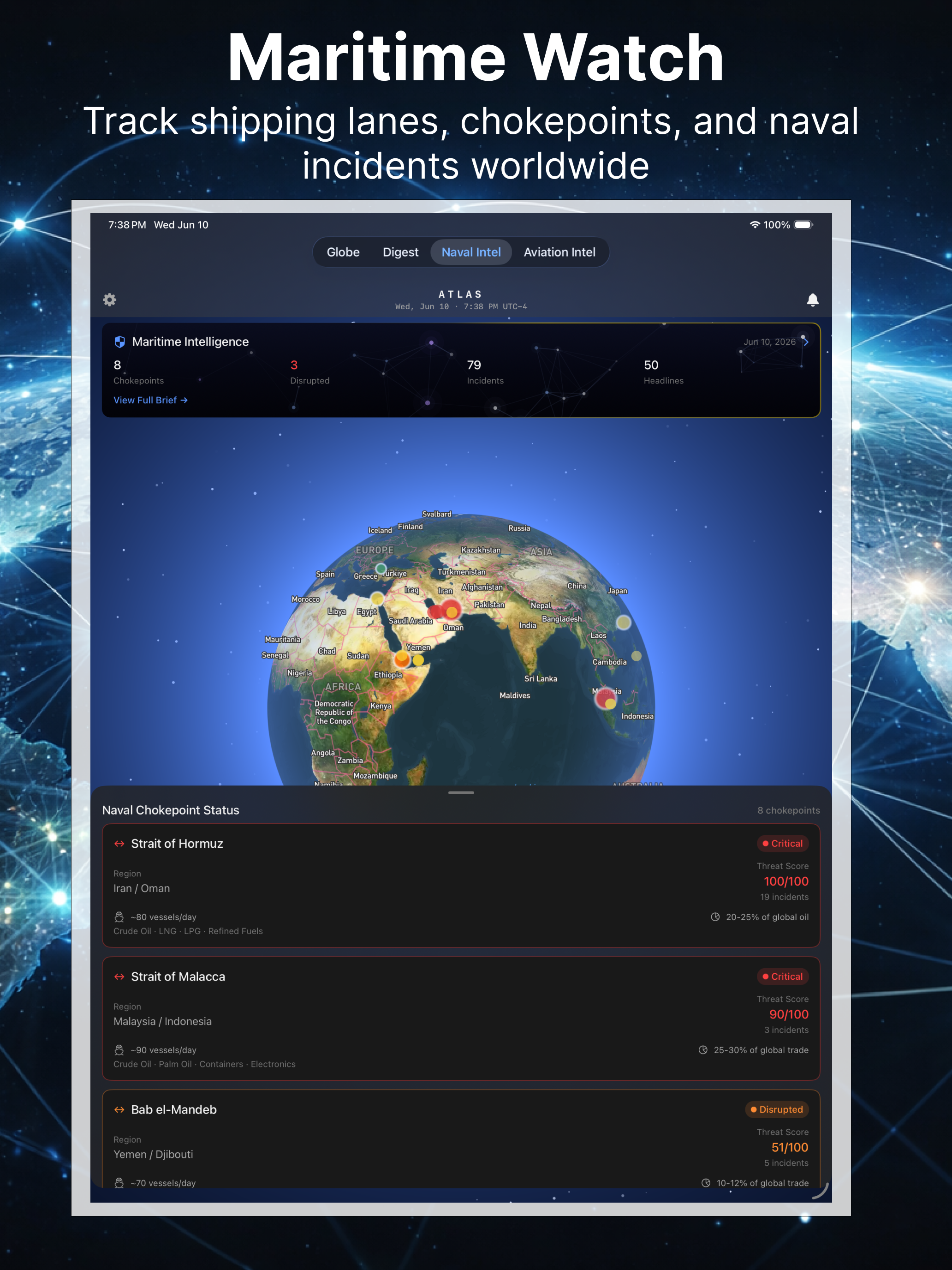Tap the Strait of Malacca strait icon

pyautogui.click(x=119, y=976)
